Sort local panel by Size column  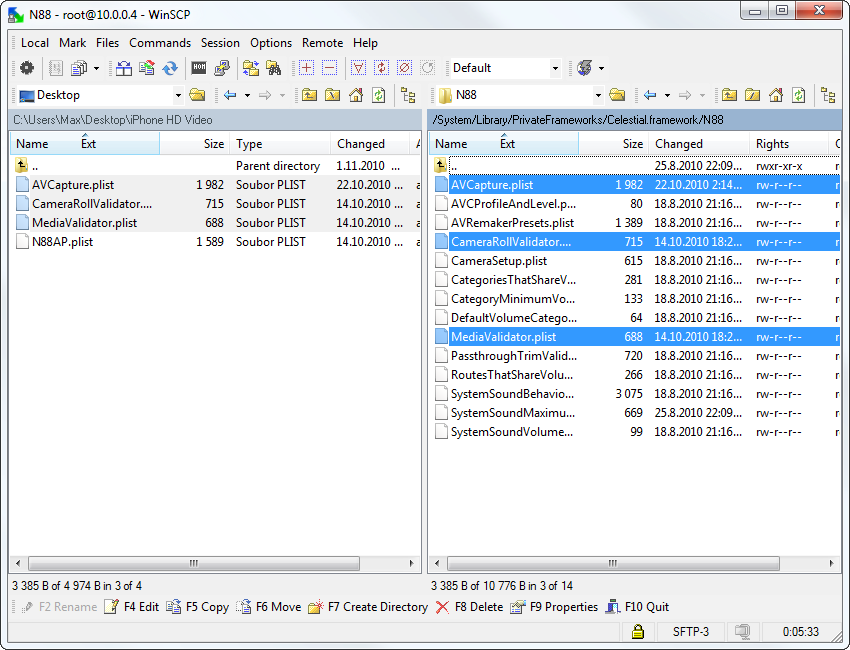[x=195, y=144]
